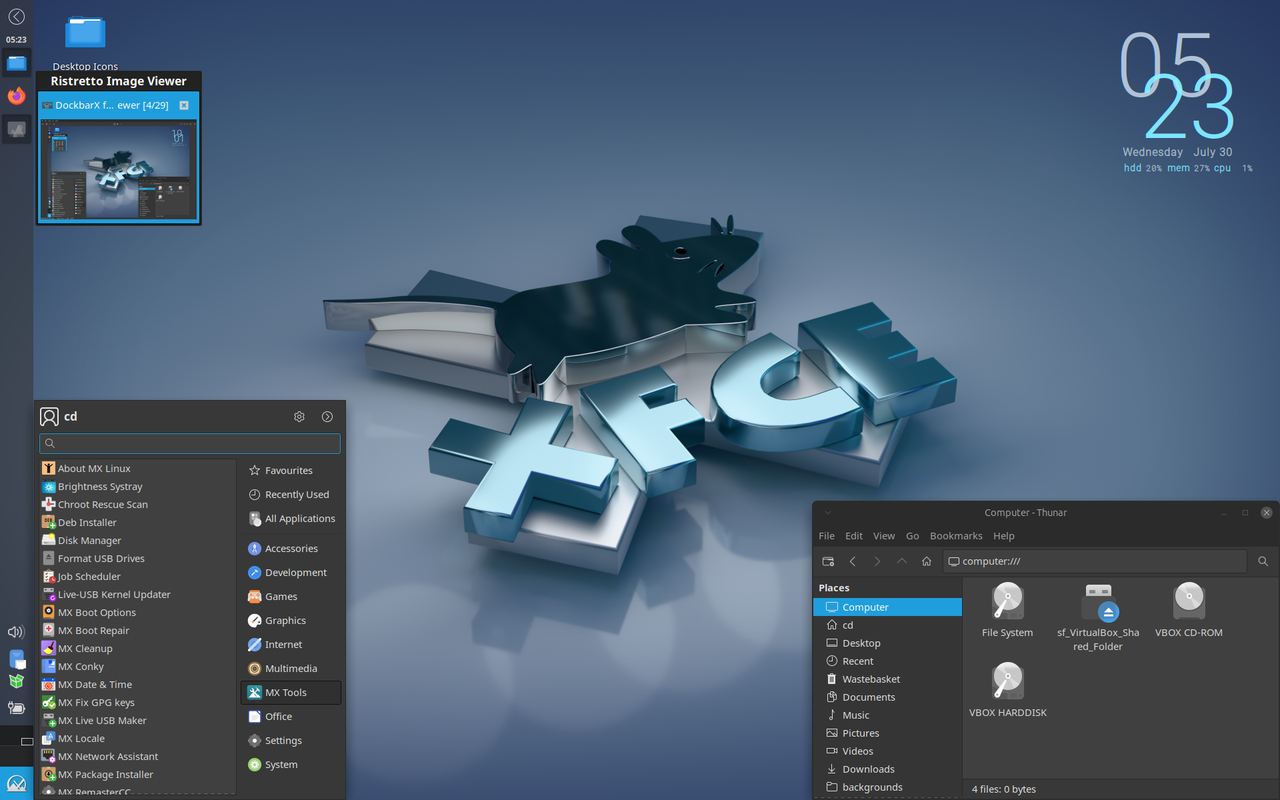Image resolution: width=1280 pixels, height=800 pixels.
Task: Click Thunar search magnifier icon
Action: click(x=1263, y=562)
